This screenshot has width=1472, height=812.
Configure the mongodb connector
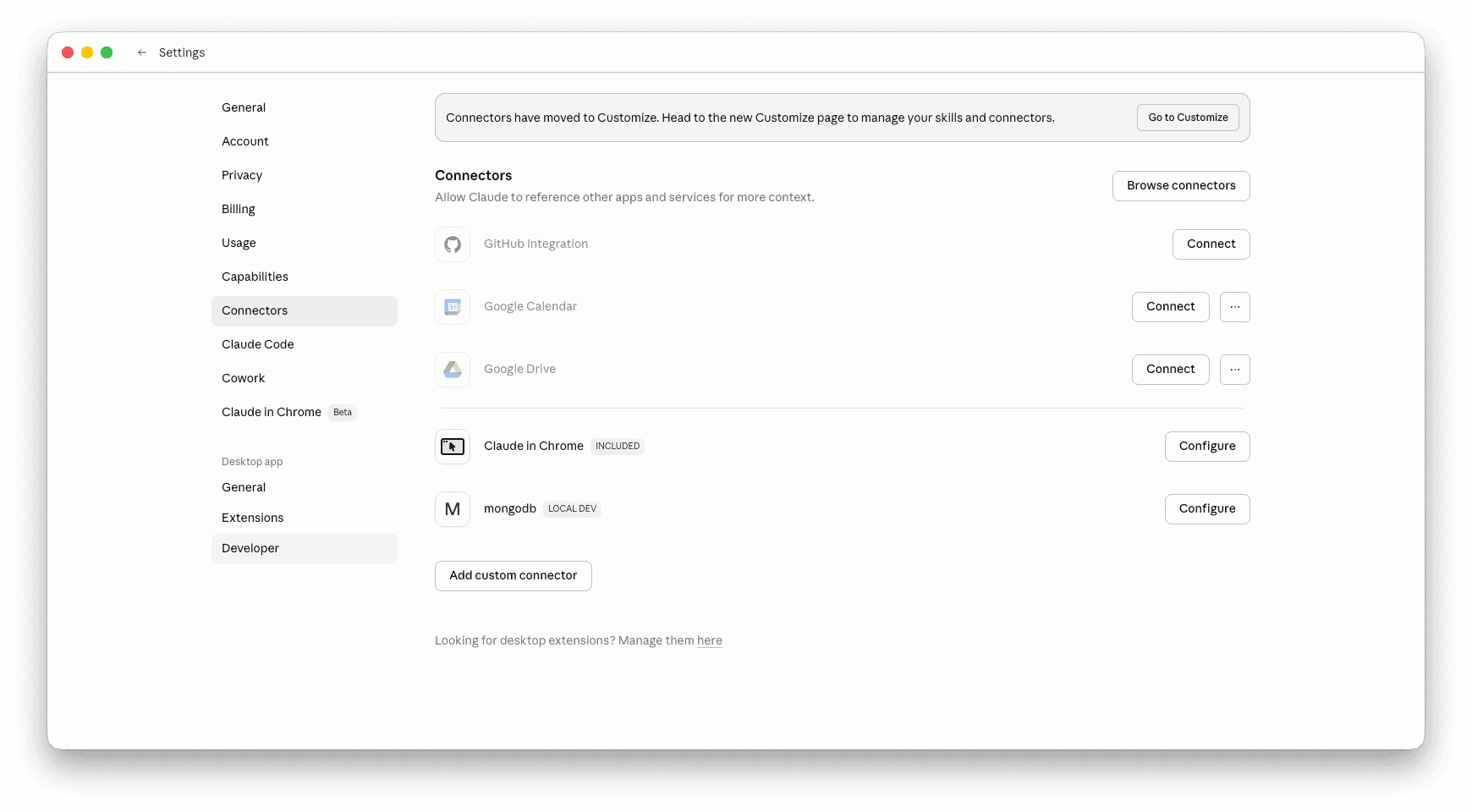1206,509
